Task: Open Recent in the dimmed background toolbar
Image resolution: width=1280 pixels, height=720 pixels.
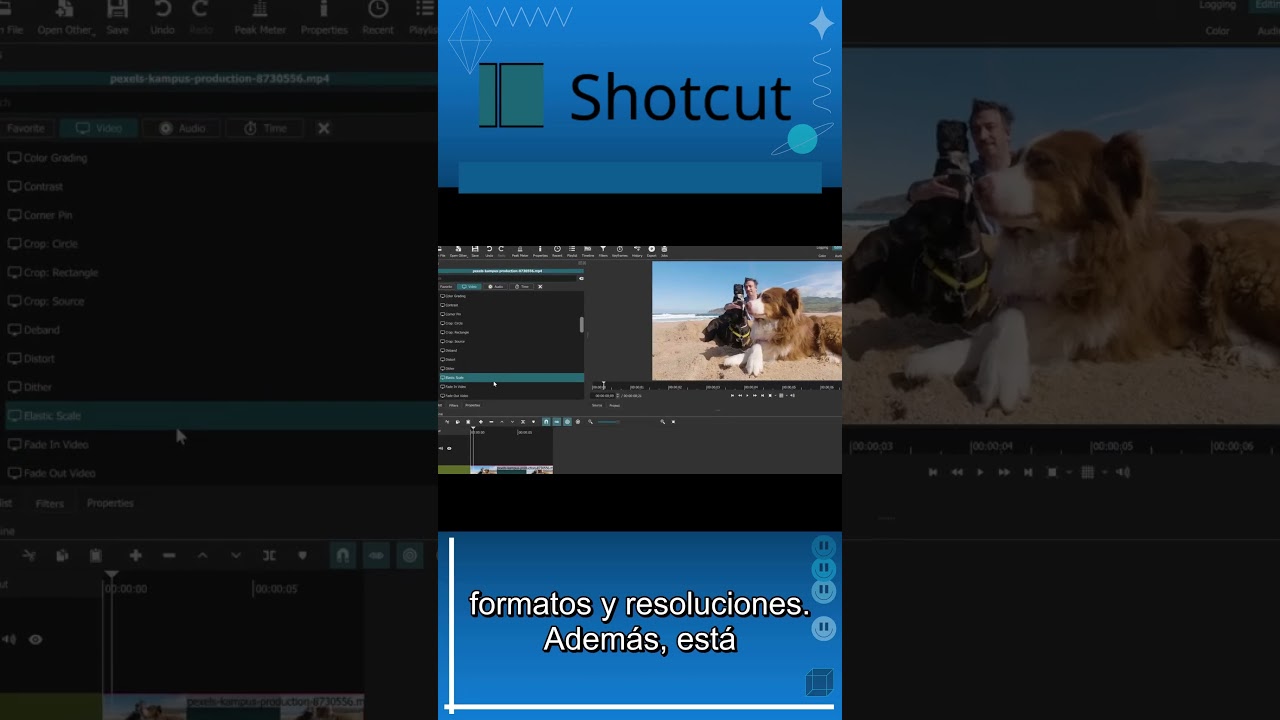Action: click(x=378, y=18)
